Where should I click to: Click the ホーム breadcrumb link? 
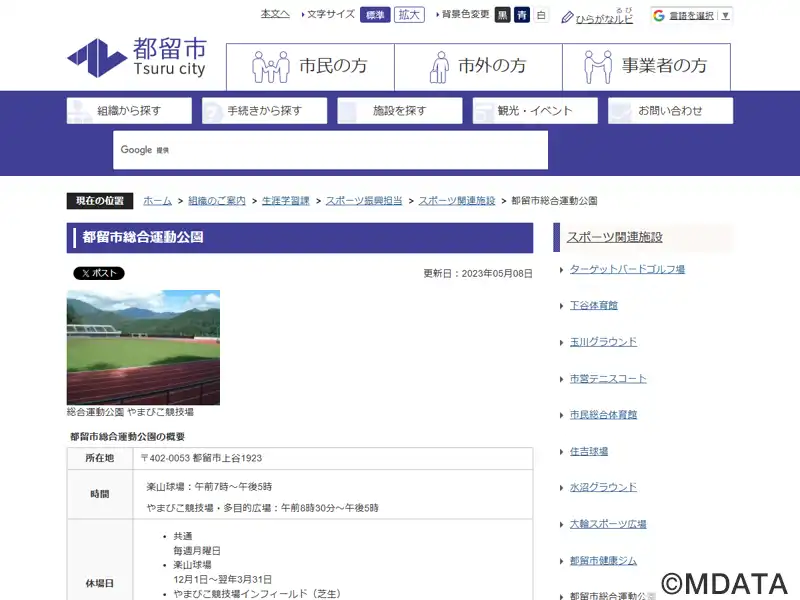point(157,201)
